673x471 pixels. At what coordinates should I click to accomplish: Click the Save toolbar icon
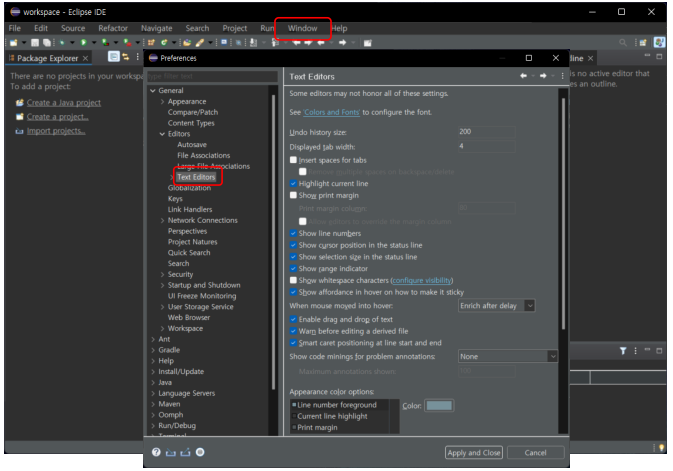click(x=35, y=43)
